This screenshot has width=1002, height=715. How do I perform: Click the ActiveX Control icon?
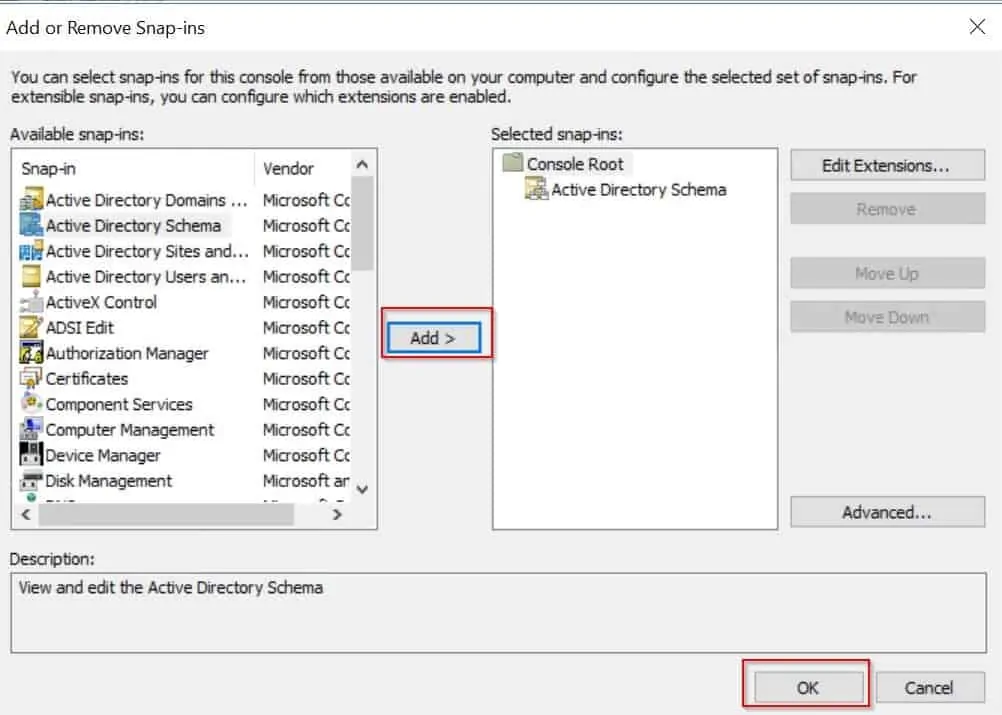click(31, 302)
